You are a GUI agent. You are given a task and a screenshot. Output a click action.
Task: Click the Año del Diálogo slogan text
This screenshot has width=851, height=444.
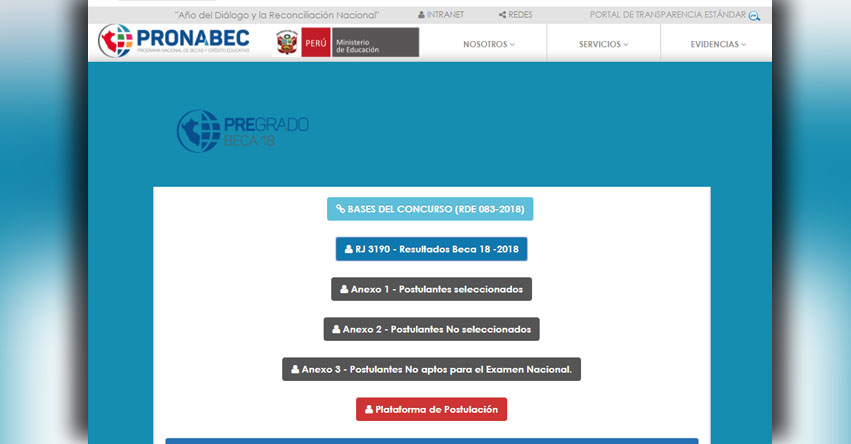click(x=277, y=15)
